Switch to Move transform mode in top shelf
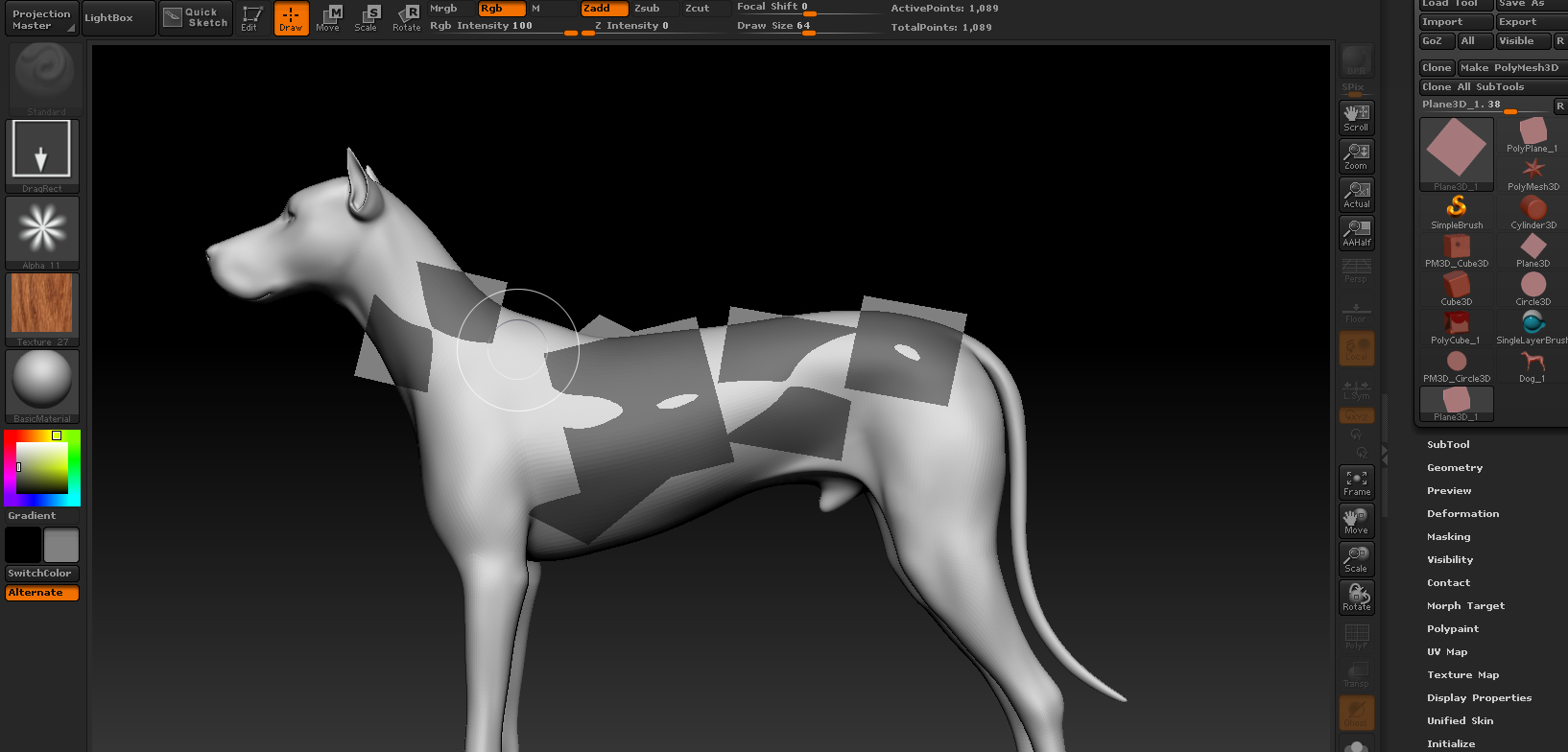 pyautogui.click(x=329, y=18)
